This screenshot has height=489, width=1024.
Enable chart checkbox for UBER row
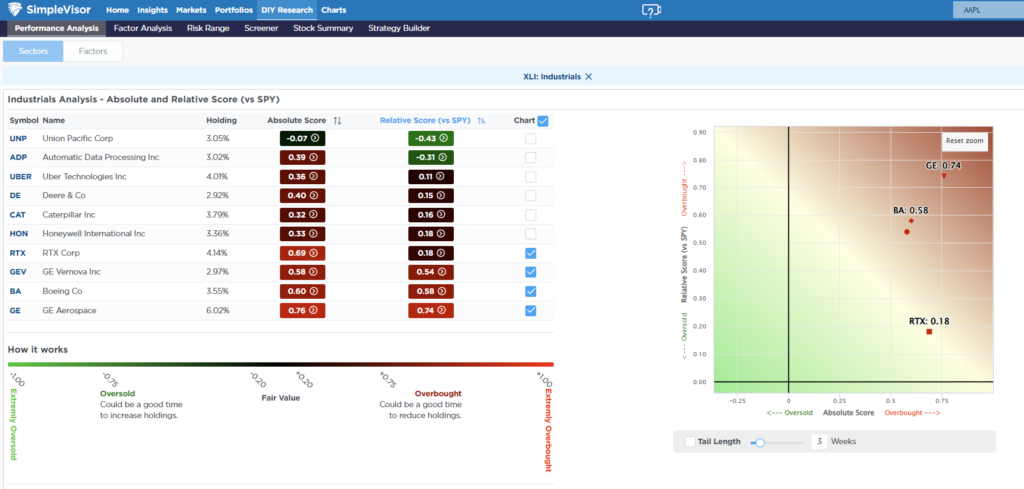click(531, 176)
